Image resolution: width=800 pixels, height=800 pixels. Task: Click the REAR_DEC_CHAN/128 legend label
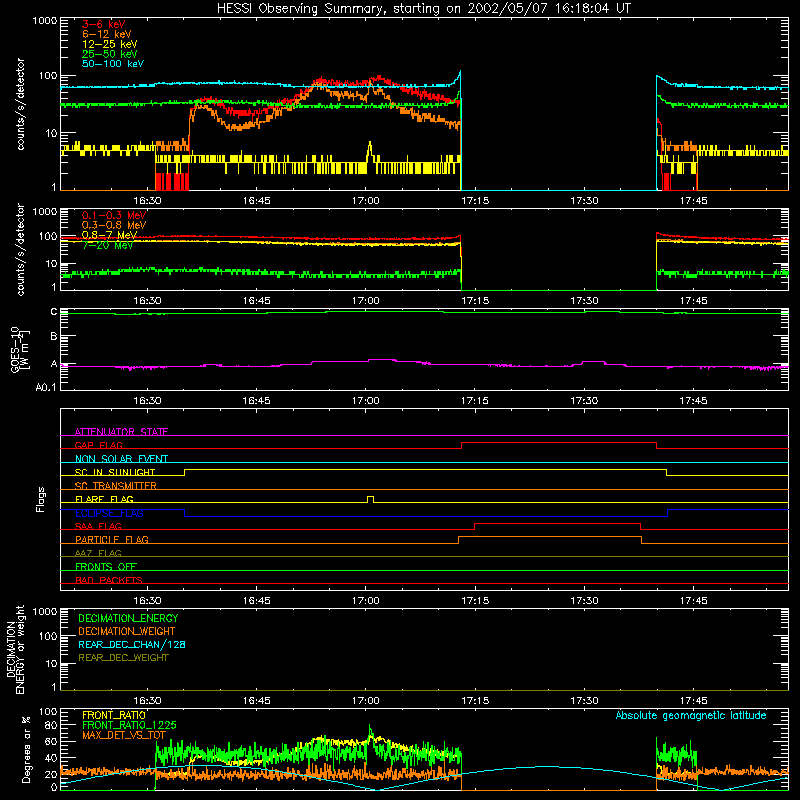click(132, 645)
